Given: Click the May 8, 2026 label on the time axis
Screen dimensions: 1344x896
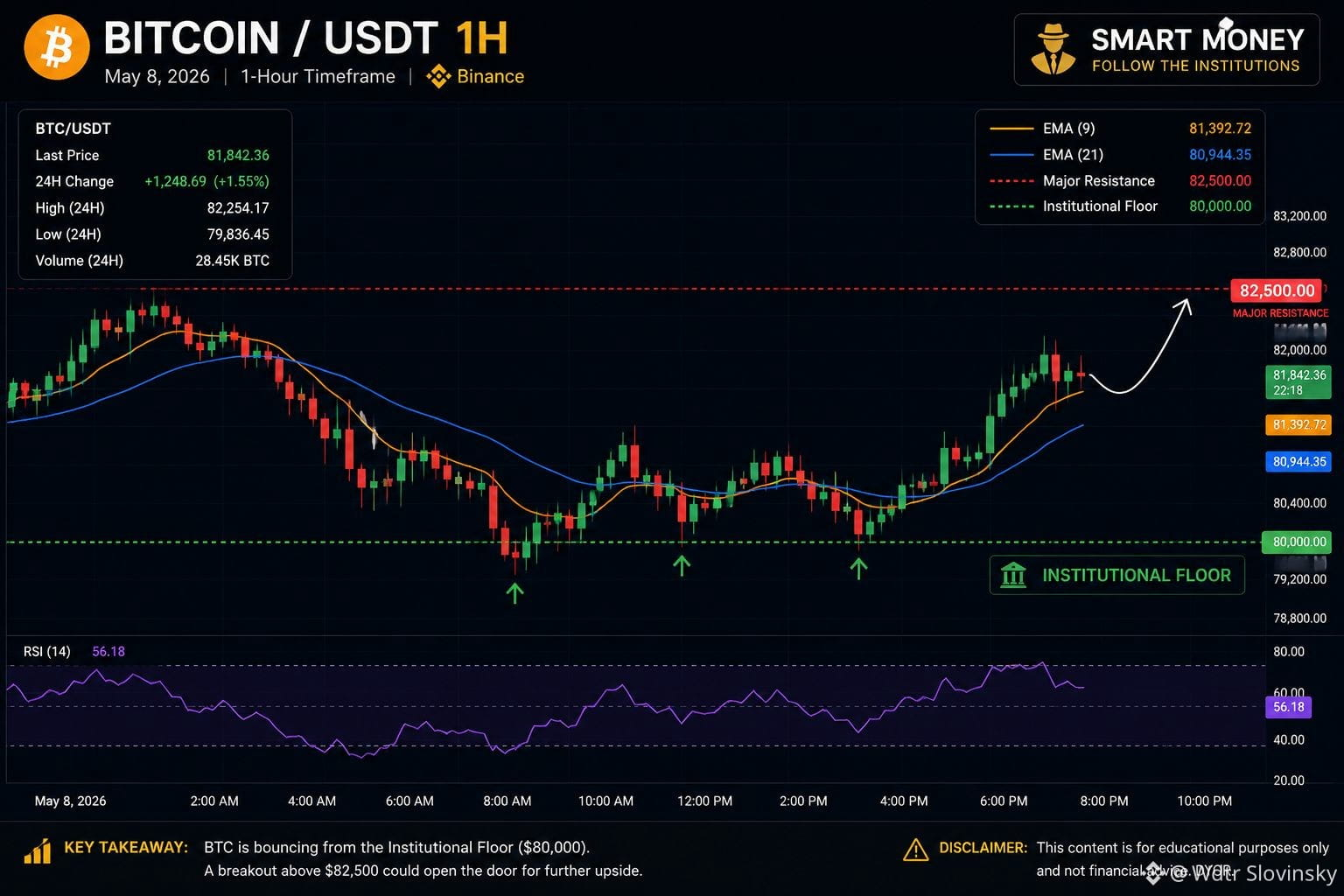Looking at the screenshot, I should click(70, 801).
